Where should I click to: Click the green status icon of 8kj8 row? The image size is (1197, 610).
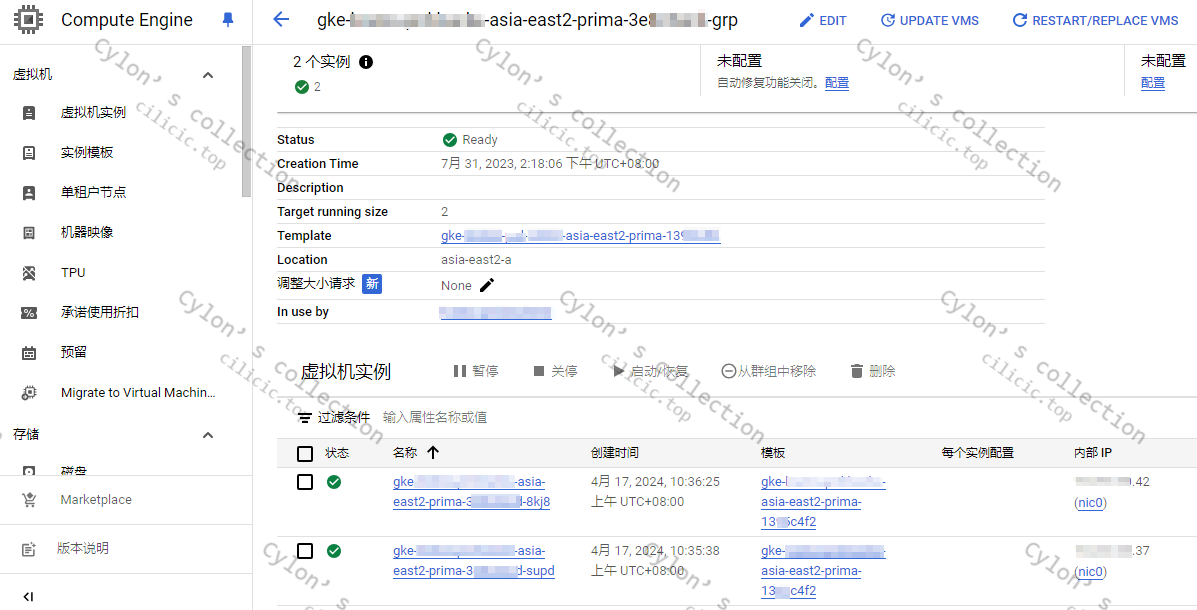334,482
